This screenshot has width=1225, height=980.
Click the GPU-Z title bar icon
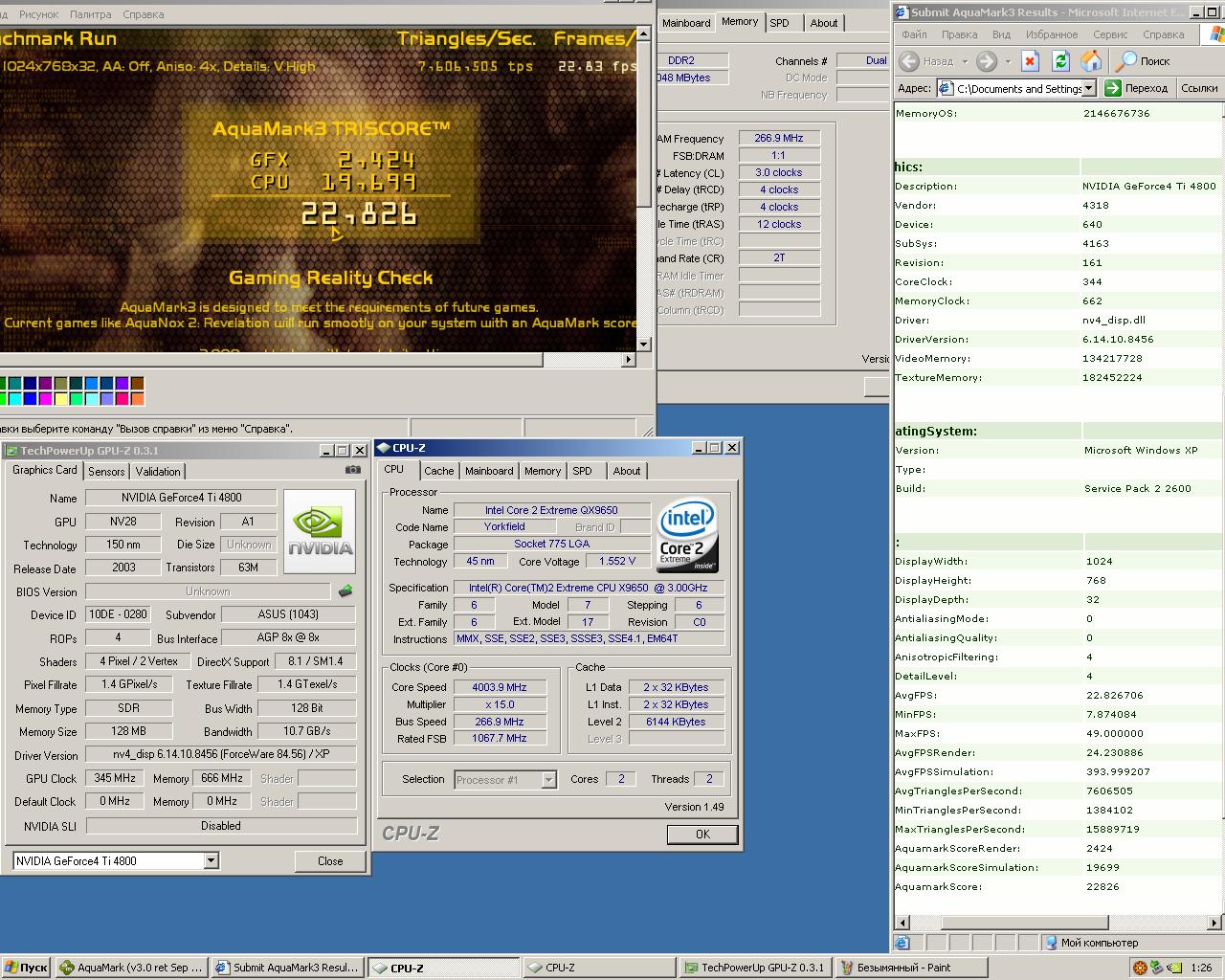[x=11, y=451]
